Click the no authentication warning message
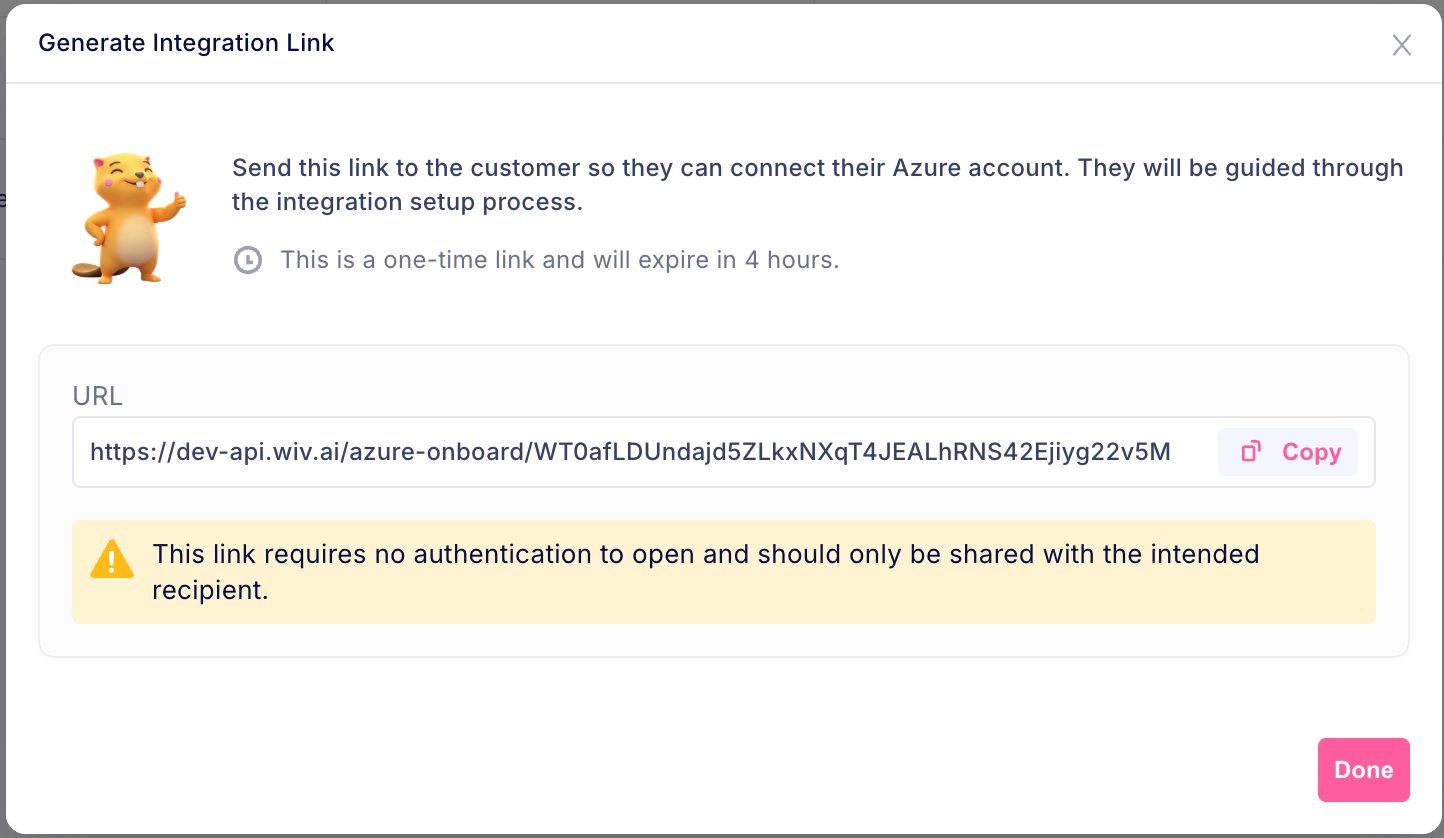Image resolution: width=1444 pixels, height=838 pixels. (706, 572)
